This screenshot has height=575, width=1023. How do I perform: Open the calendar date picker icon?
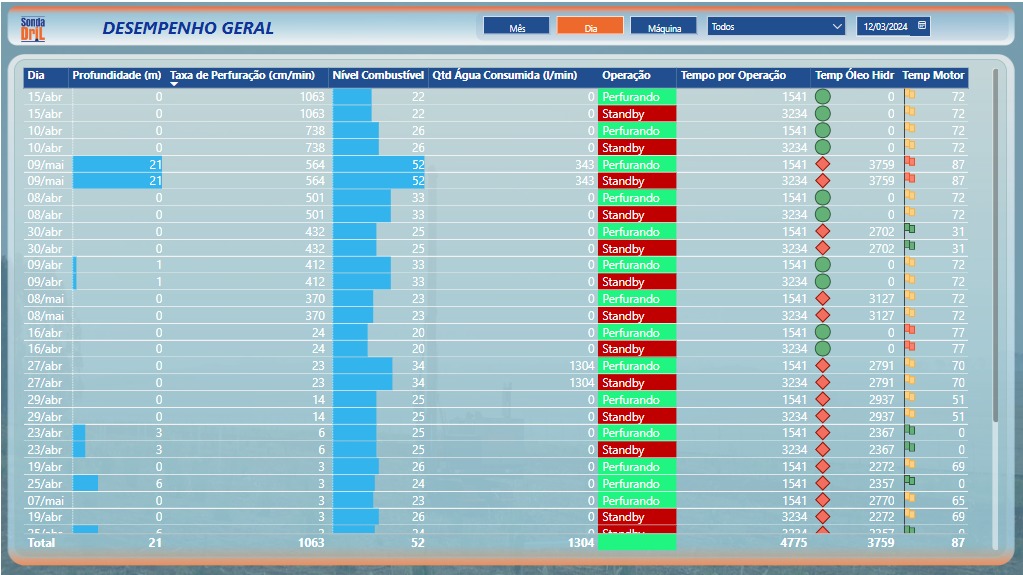coord(922,25)
